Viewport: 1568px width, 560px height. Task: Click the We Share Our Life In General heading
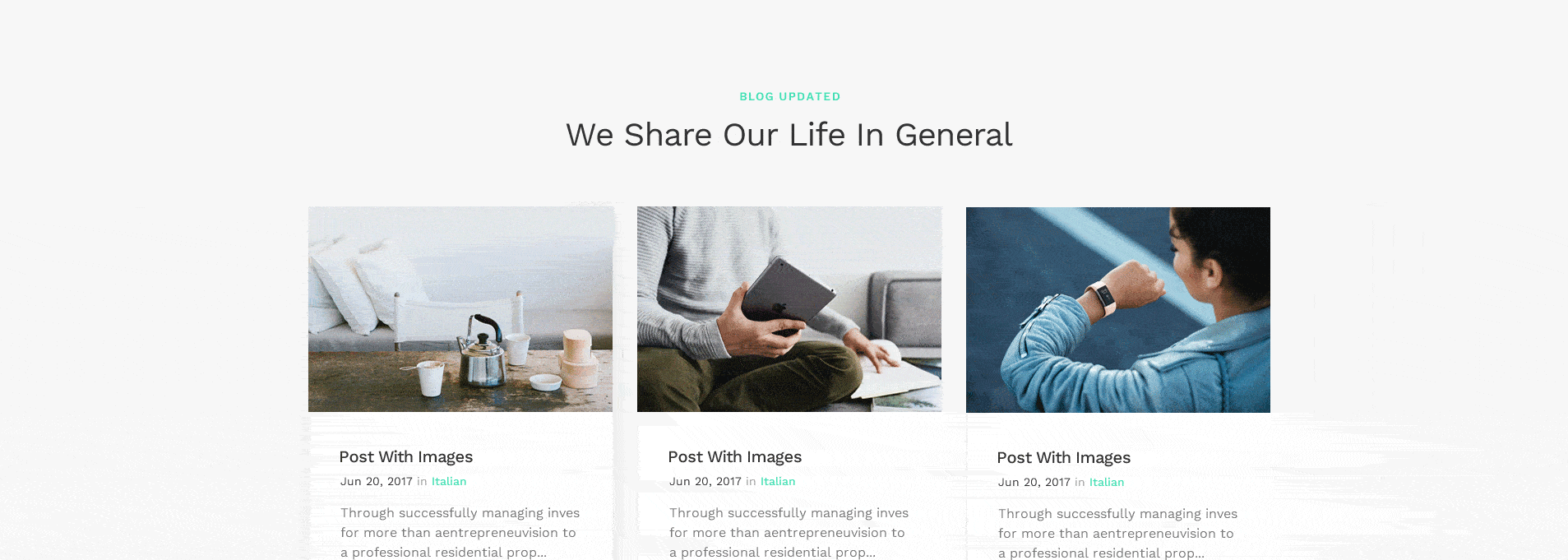(x=789, y=135)
